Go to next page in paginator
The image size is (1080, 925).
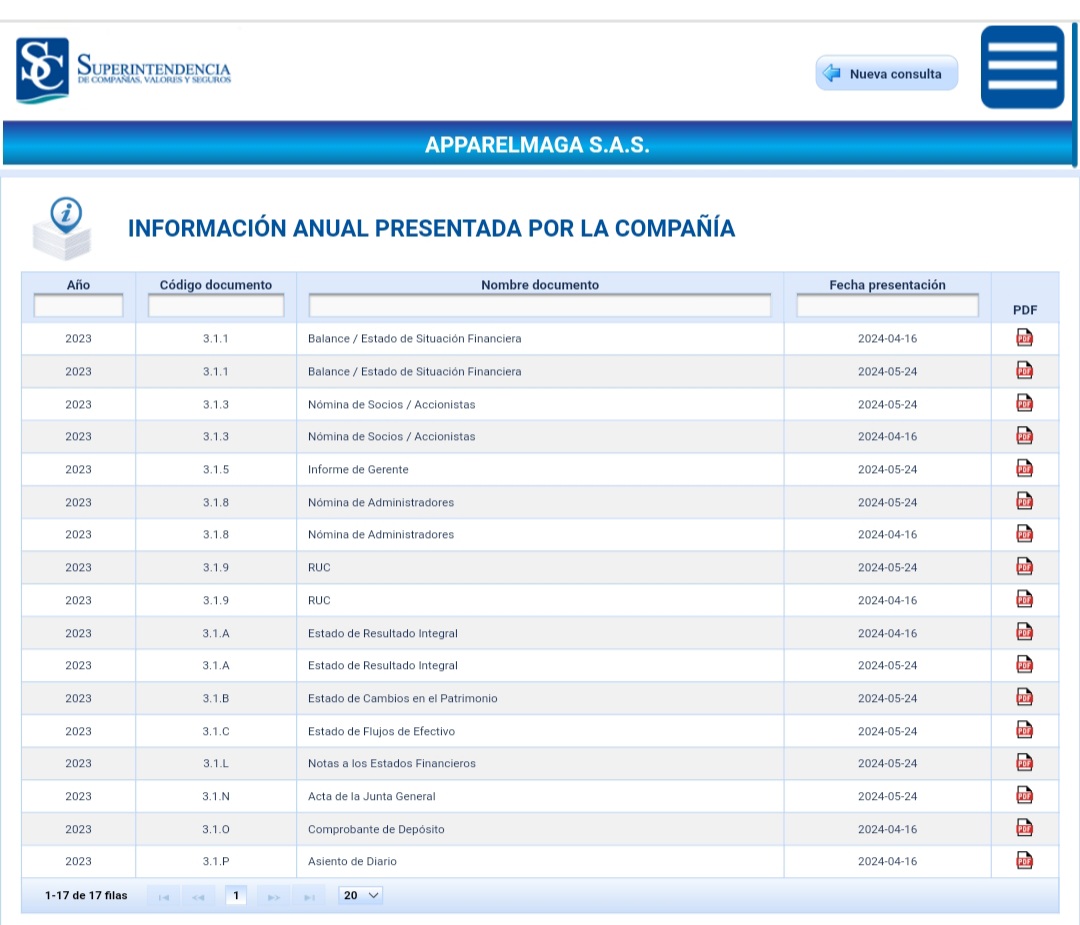click(x=273, y=896)
